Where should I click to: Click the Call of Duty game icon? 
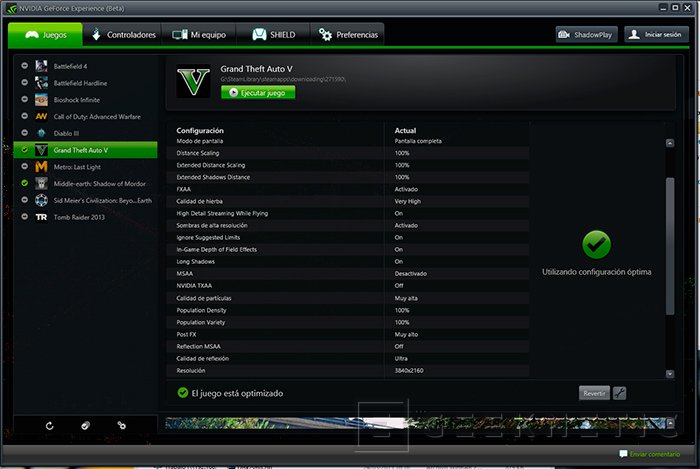41,116
